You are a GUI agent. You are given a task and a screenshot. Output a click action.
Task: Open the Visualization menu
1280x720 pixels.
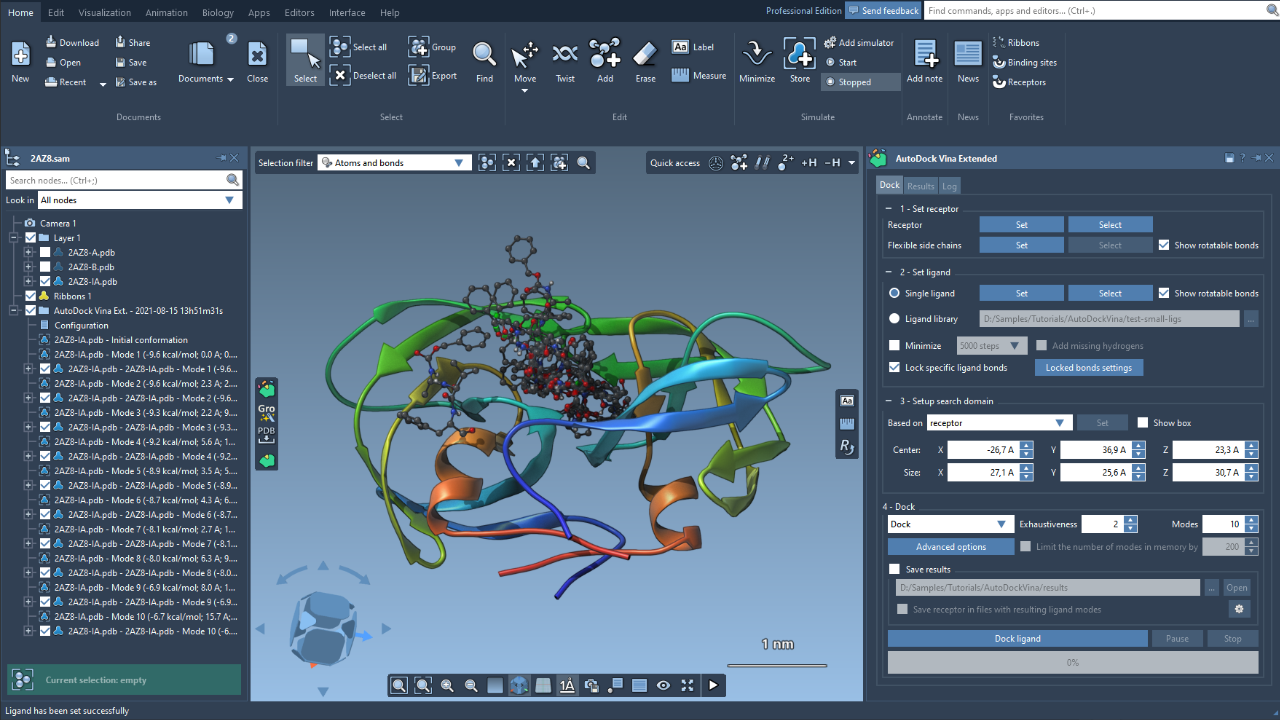pyautogui.click(x=105, y=13)
